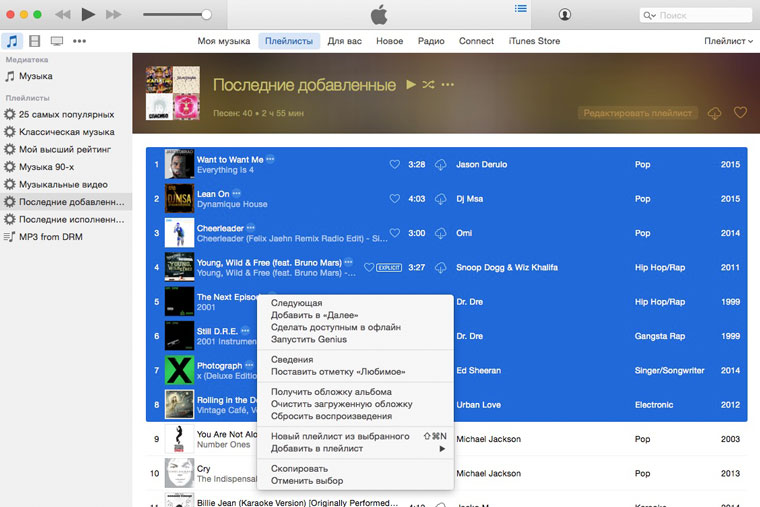Open the ellipsis next to Cheerleader
The width and height of the screenshot is (760, 507).
pyautogui.click(x=250, y=228)
